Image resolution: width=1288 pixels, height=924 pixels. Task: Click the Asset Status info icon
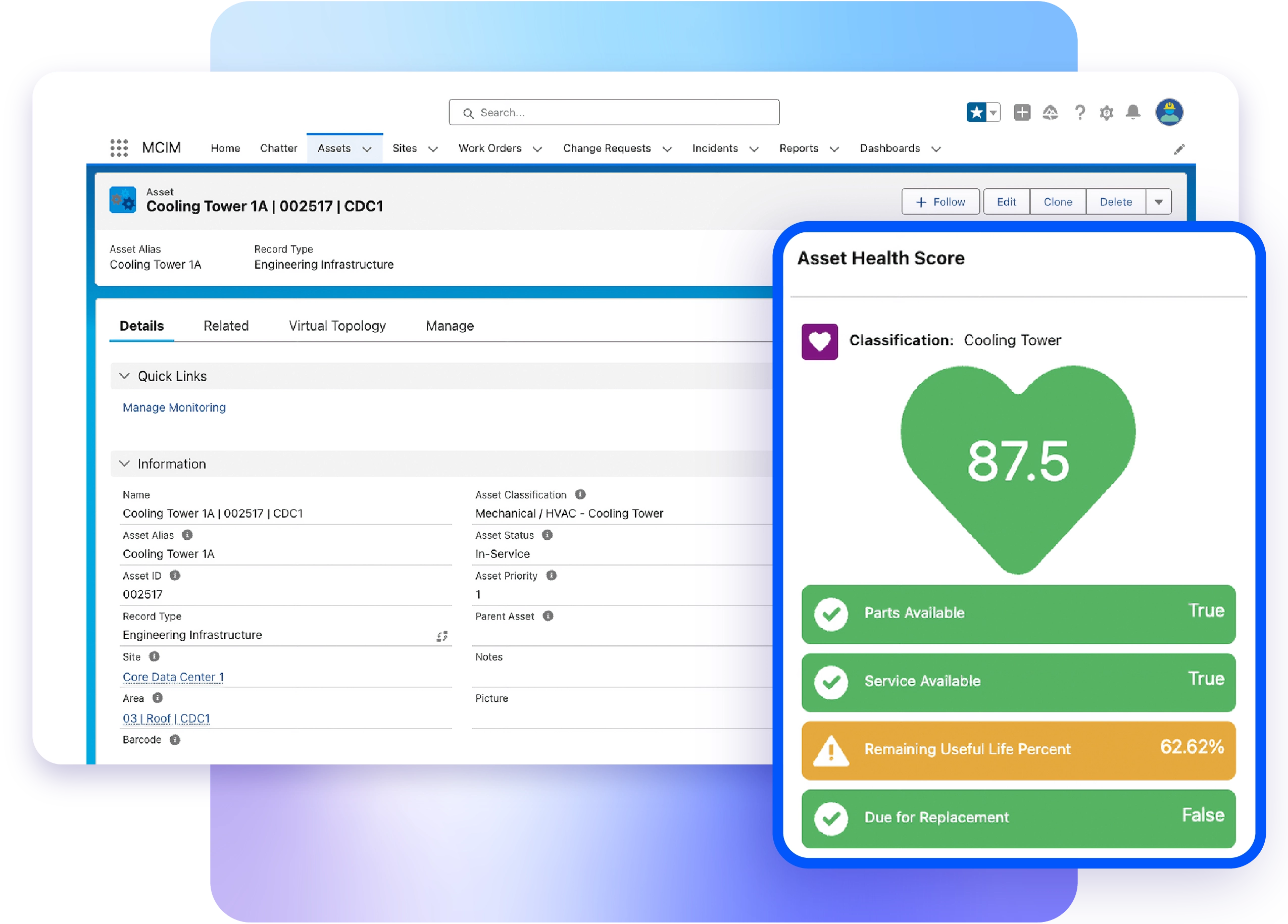[x=547, y=535]
